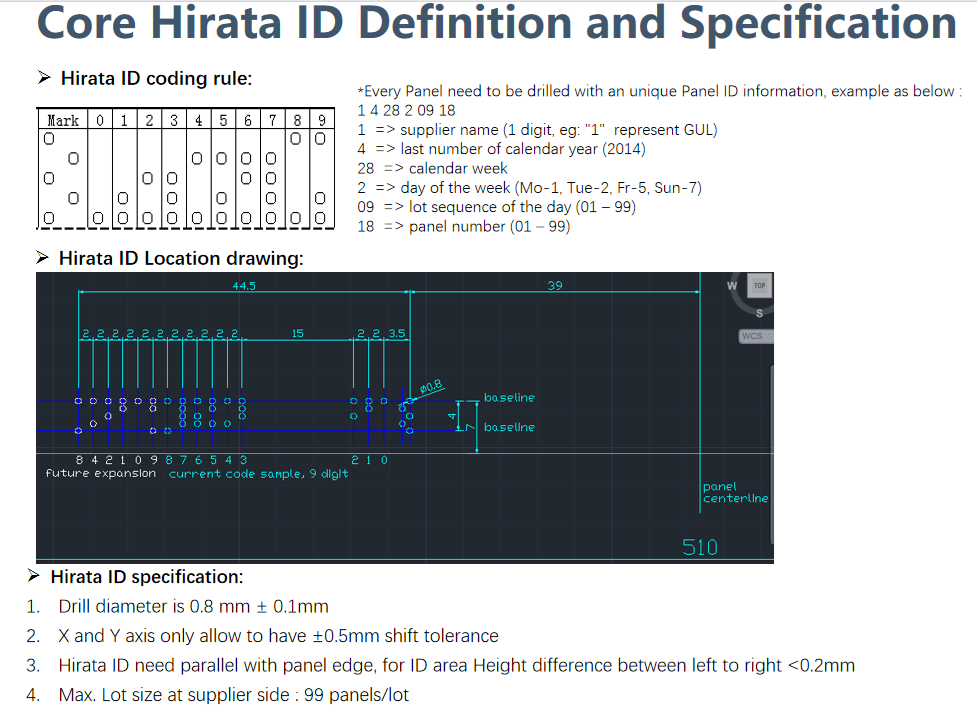Click column header '9' in the Mark table
The height and width of the screenshot is (709, 977).
[322, 120]
